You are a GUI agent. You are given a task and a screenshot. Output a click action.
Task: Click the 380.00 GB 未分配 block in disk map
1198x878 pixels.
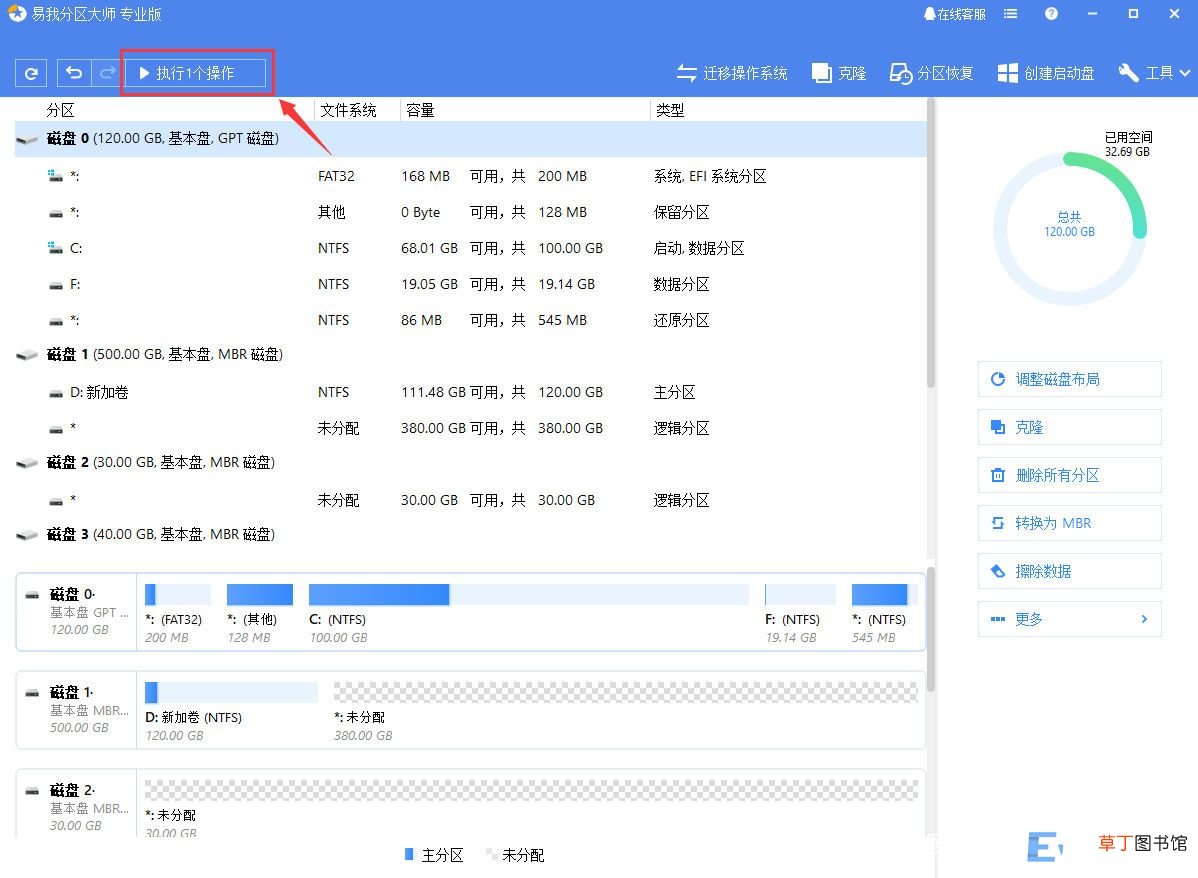point(626,711)
